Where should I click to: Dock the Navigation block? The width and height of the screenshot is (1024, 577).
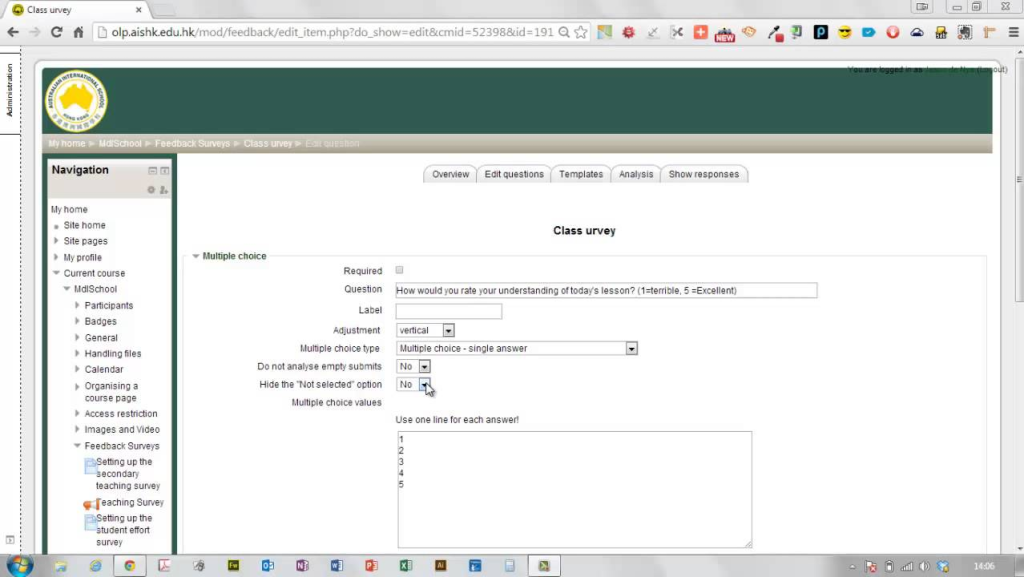point(165,171)
